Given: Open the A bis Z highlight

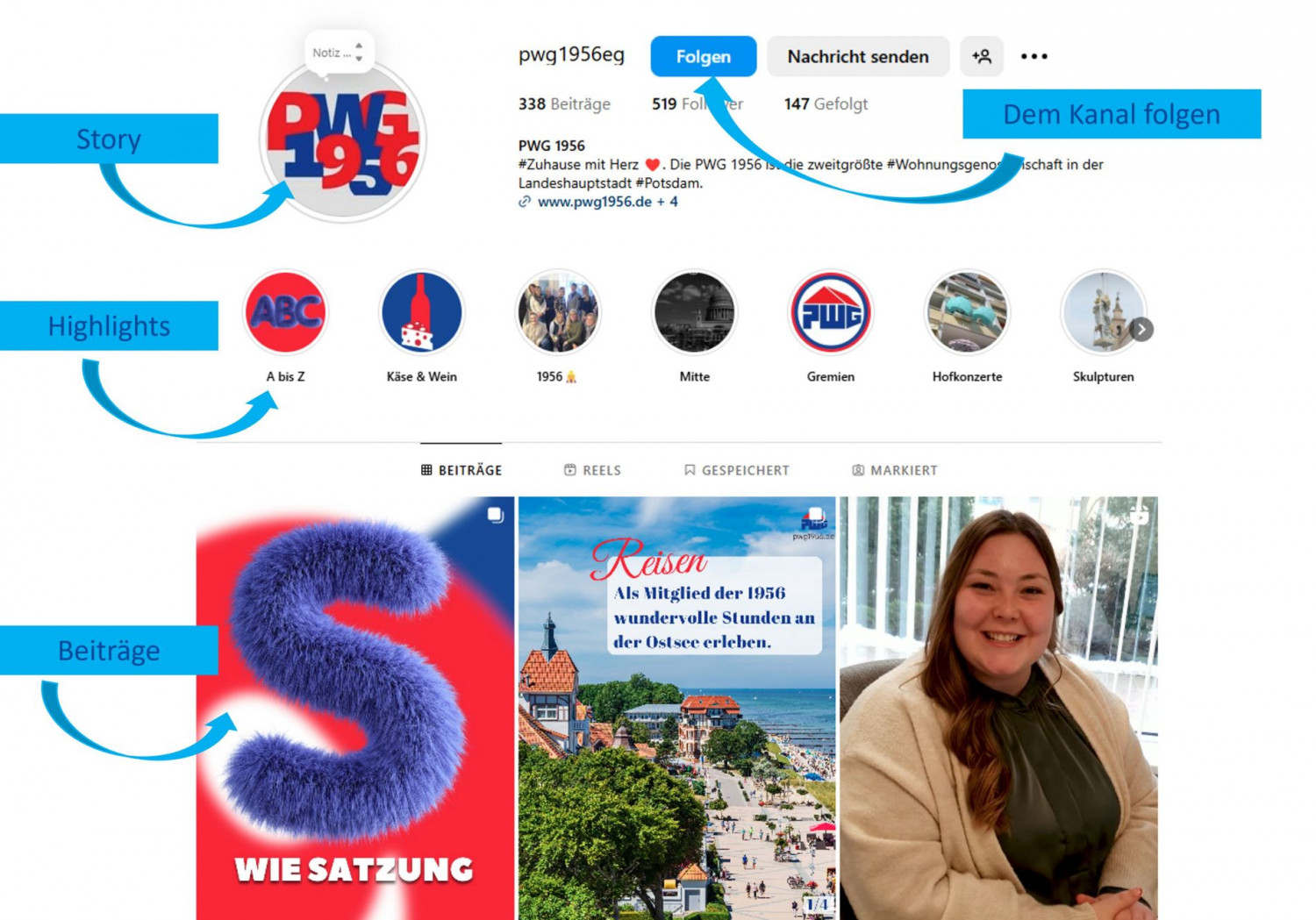Looking at the screenshot, I should pos(285,312).
